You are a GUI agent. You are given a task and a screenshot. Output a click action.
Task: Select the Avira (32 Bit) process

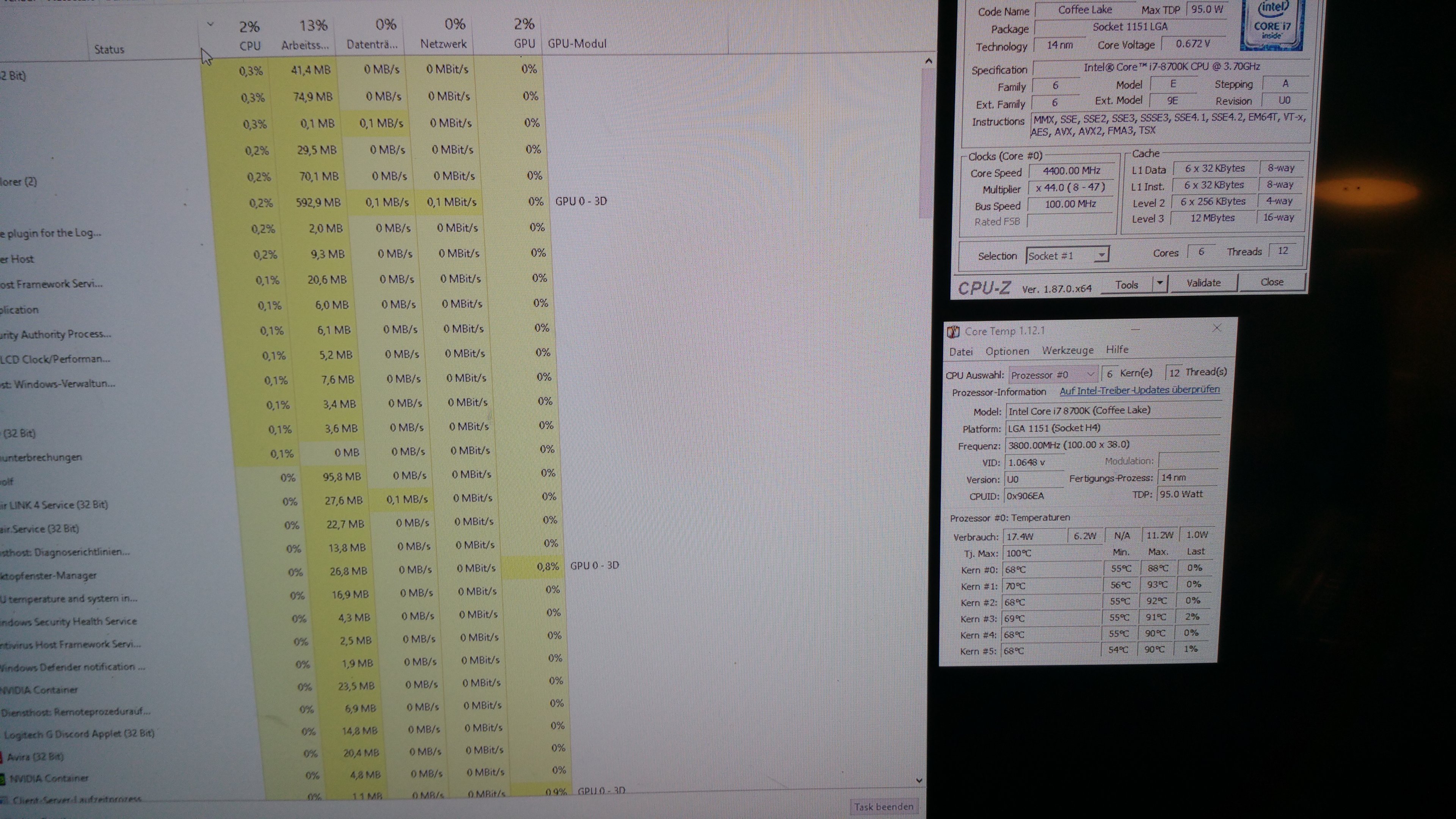(35, 756)
